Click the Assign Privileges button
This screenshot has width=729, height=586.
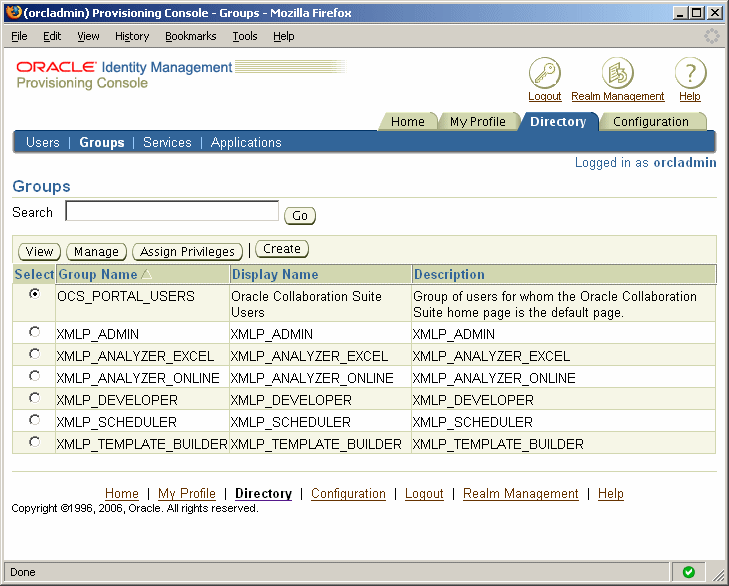[187, 252]
